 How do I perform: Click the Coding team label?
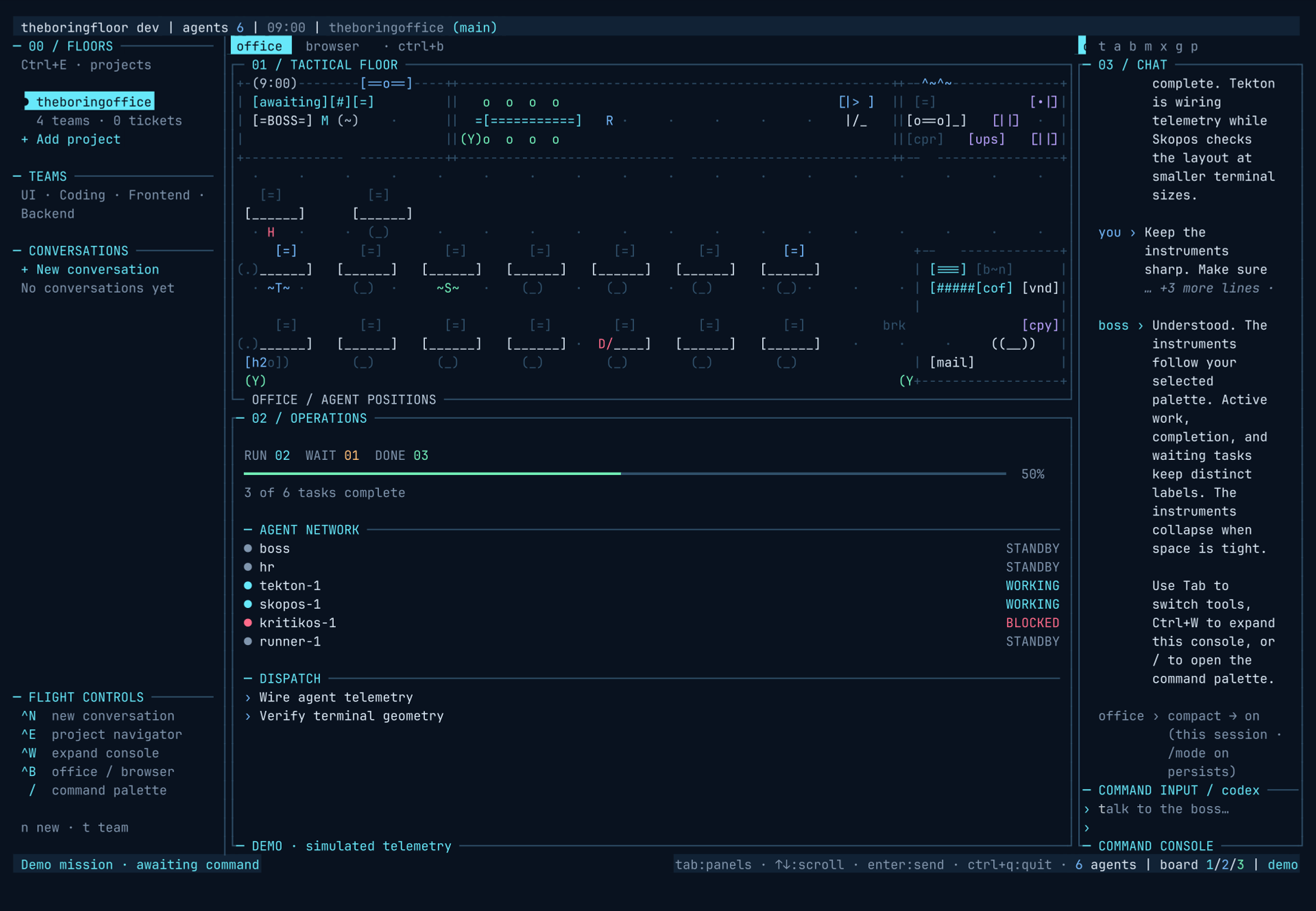coord(82,195)
